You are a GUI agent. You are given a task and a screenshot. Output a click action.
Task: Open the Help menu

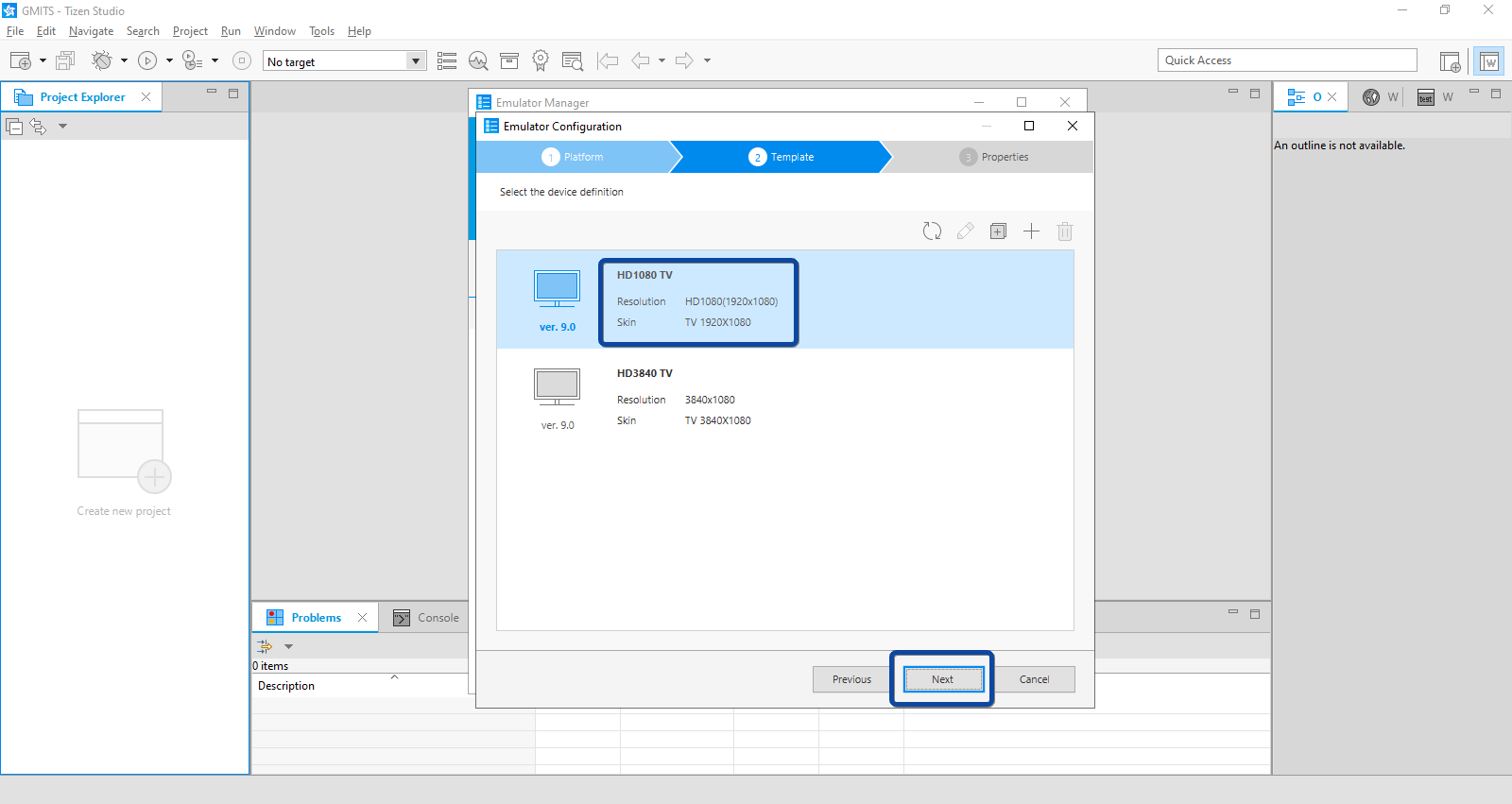point(359,31)
